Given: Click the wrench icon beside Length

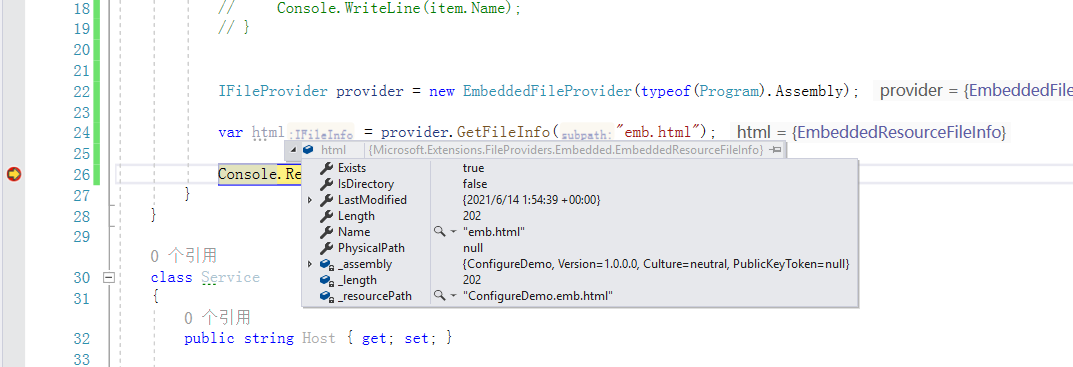Looking at the screenshot, I should click(x=326, y=216).
